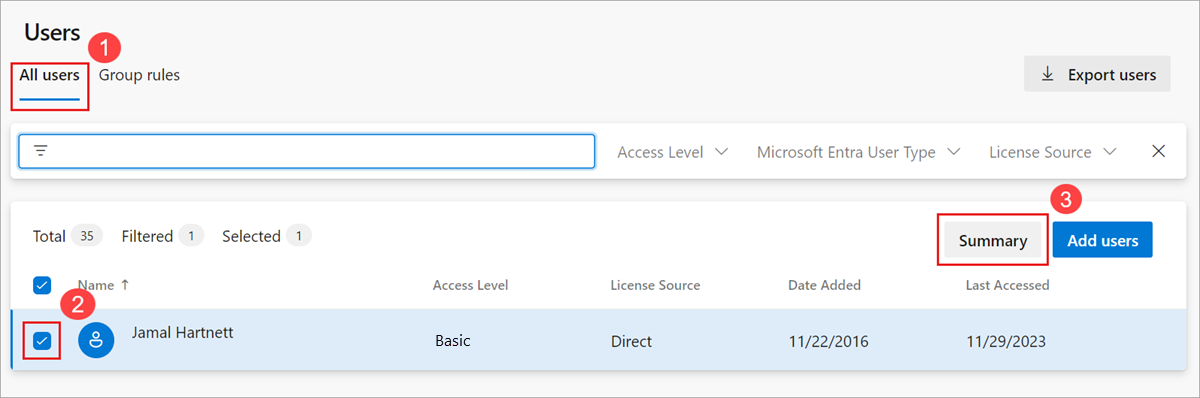Click the Last Accessed column header

(x=1007, y=285)
